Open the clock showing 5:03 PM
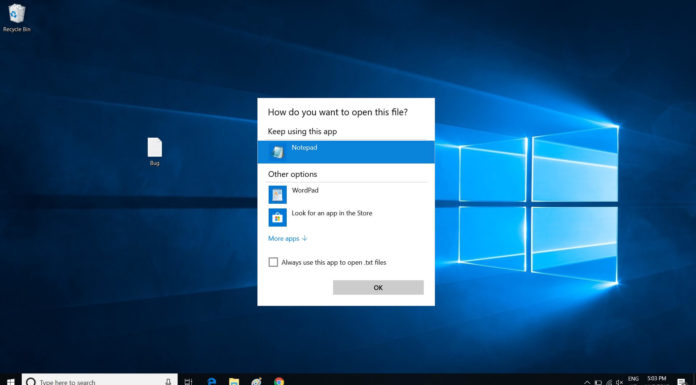Viewport: 696px width, 385px height. (657, 379)
